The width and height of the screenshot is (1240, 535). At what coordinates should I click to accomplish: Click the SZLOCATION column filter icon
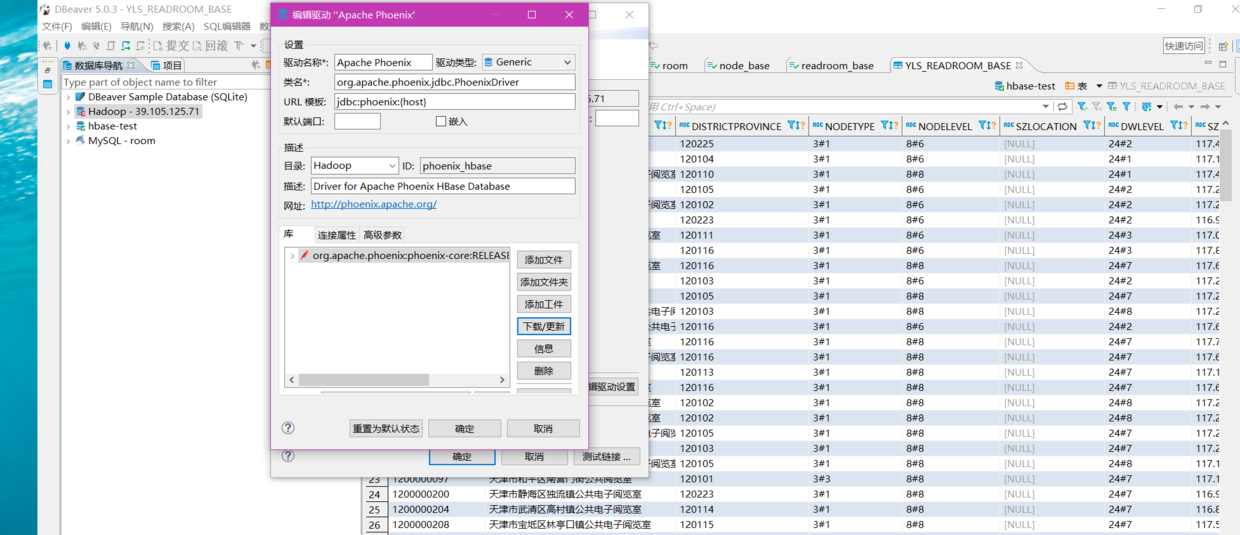point(1088,126)
